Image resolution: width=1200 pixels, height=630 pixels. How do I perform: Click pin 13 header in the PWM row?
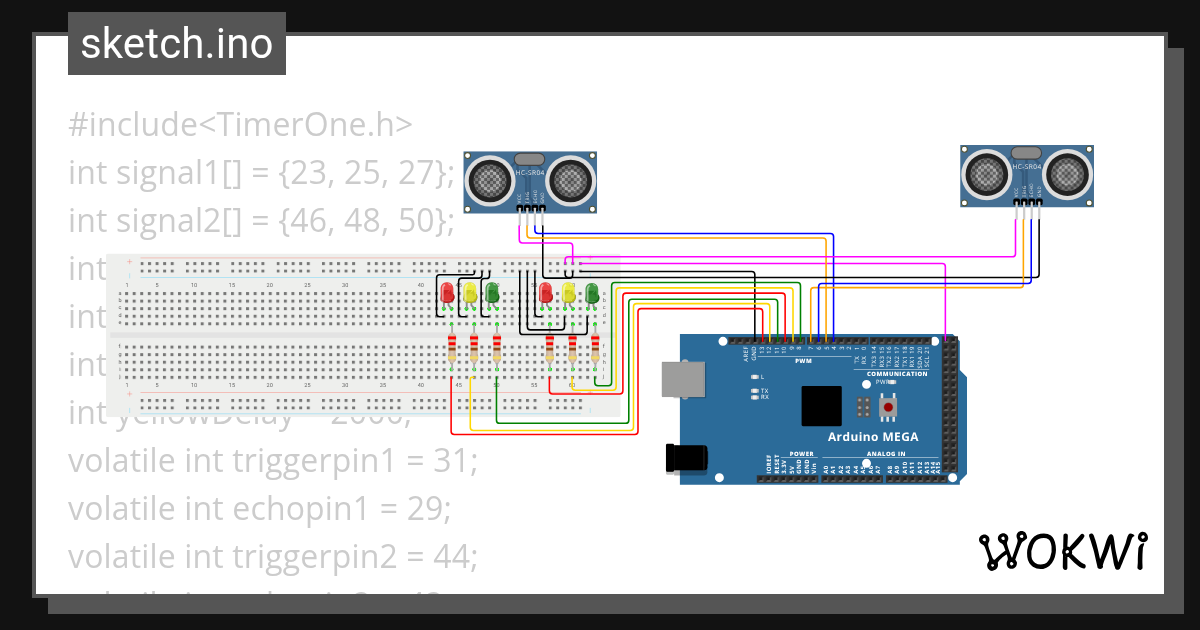(762, 341)
